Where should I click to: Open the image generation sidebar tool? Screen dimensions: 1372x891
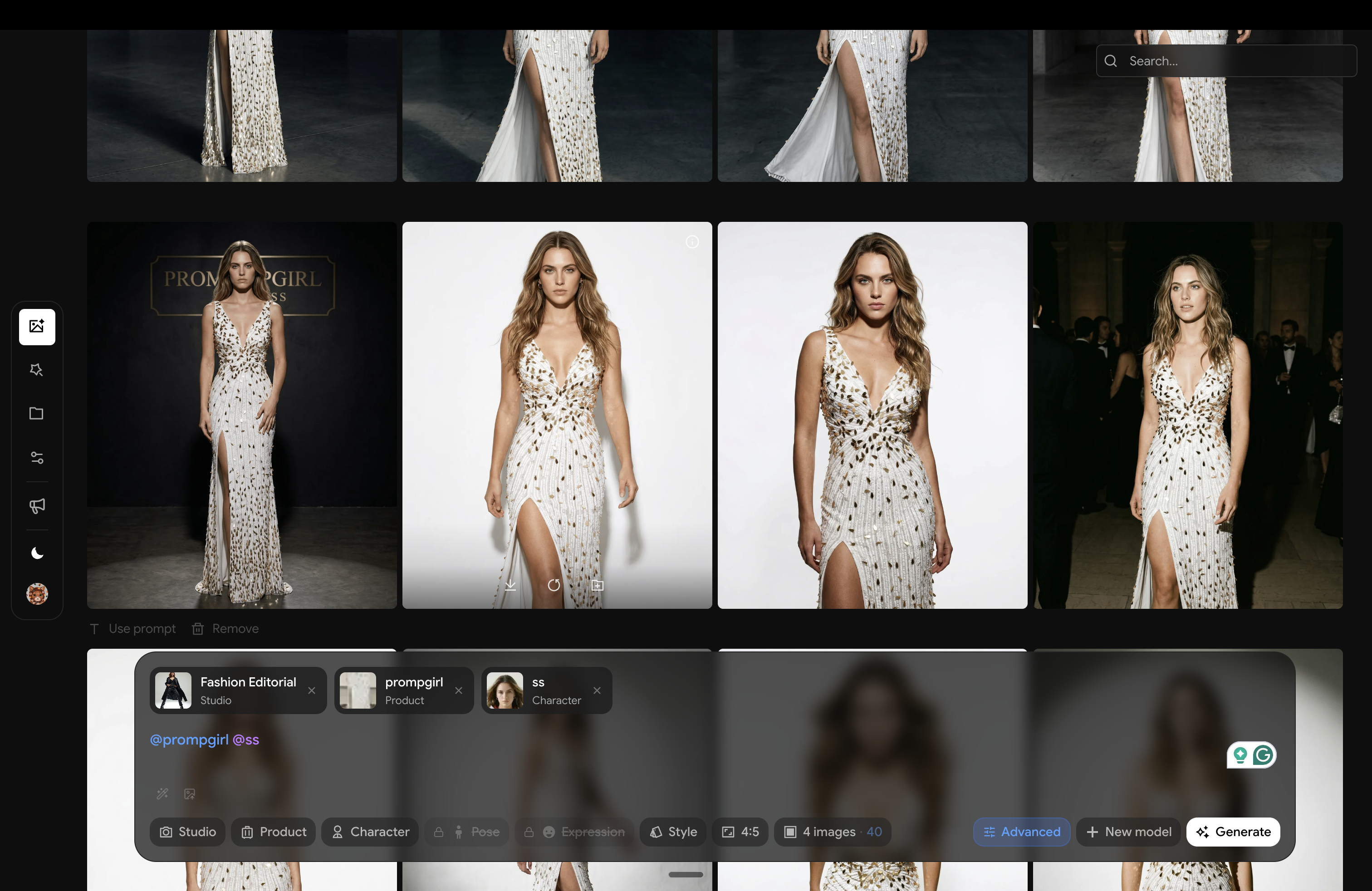pyautogui.click(x=37, y=327)
